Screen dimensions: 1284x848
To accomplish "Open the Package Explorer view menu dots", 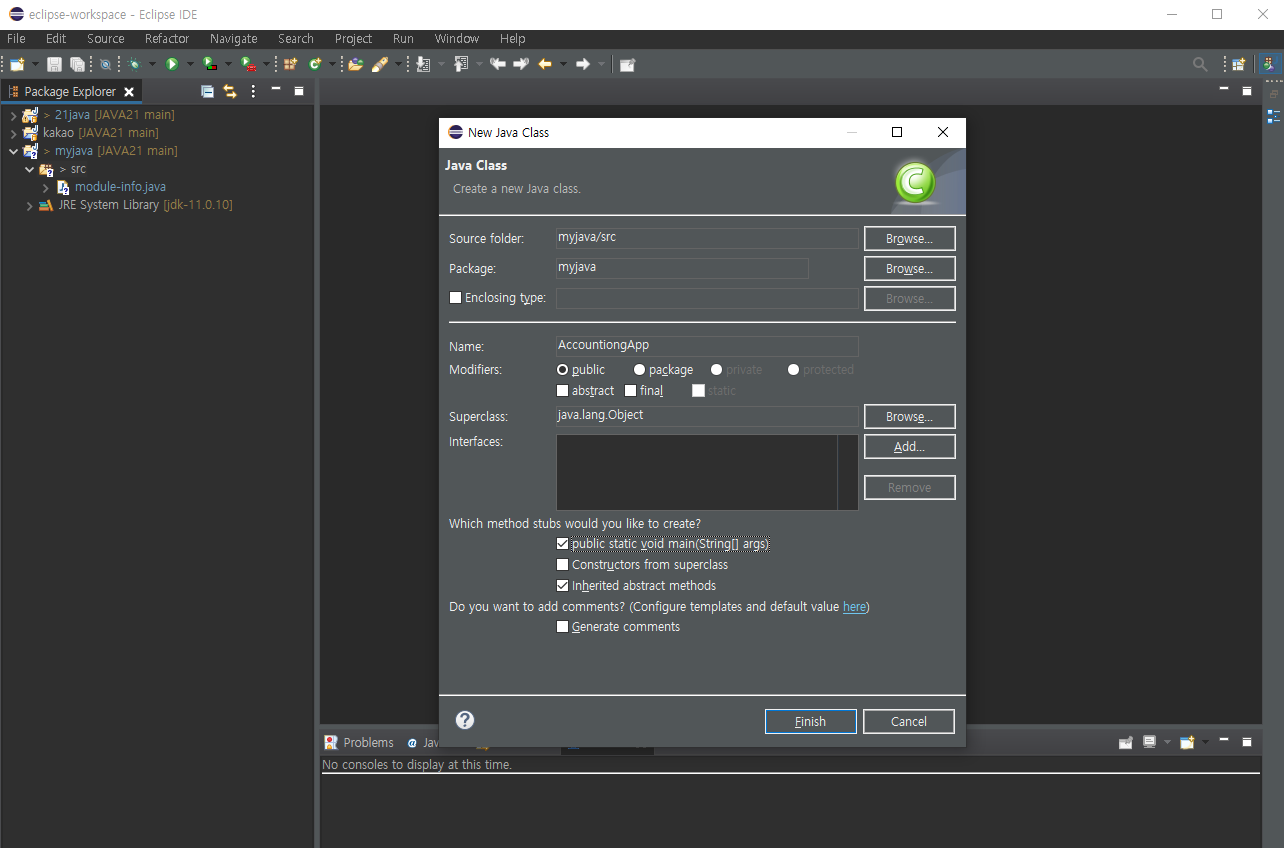I will coord(253,91).
